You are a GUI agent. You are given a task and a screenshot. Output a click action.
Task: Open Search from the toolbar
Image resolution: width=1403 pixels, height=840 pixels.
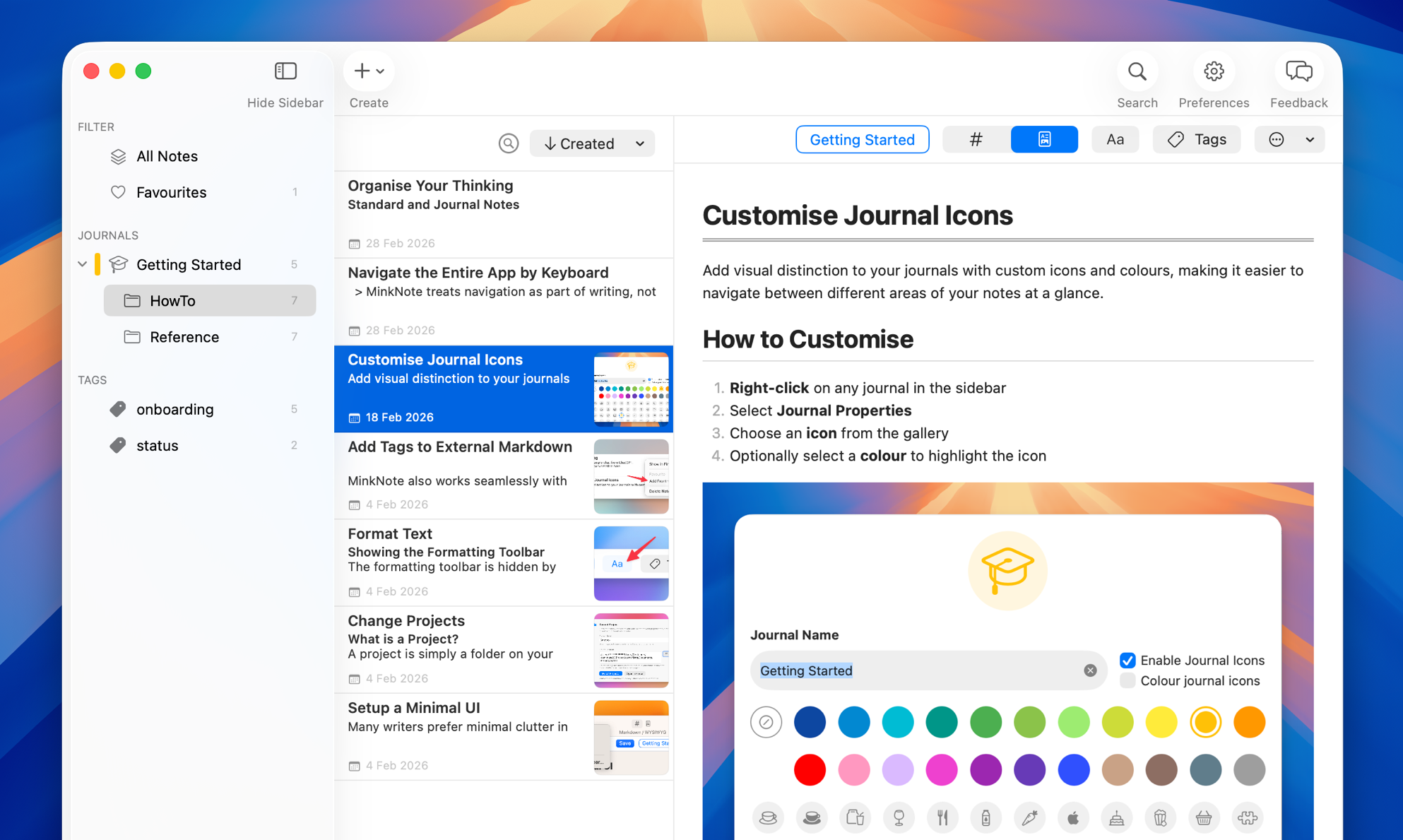pyautogui.click(x=1137, y=71)
